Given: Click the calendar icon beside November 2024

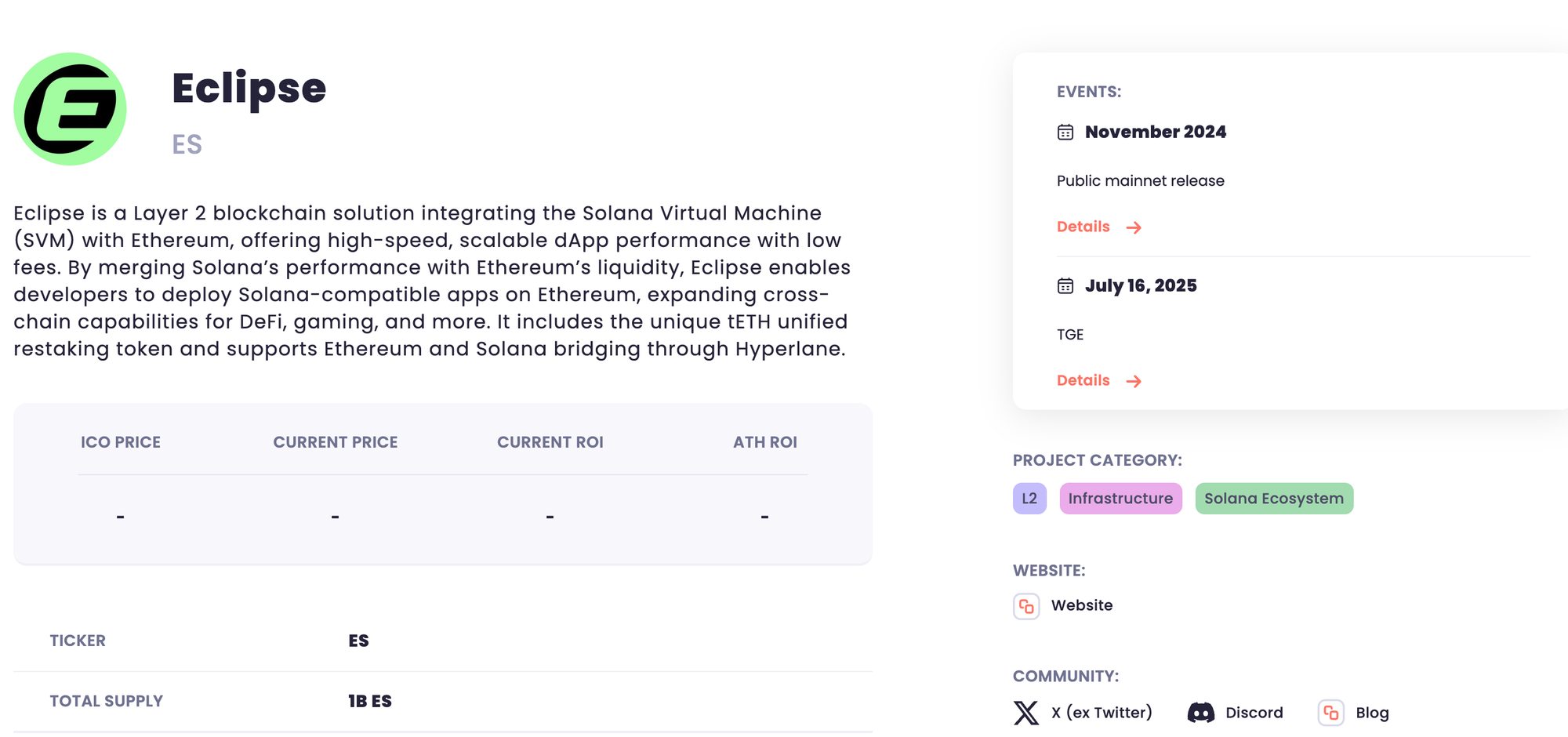Looking at the screenshot, I should point(1065,132).
